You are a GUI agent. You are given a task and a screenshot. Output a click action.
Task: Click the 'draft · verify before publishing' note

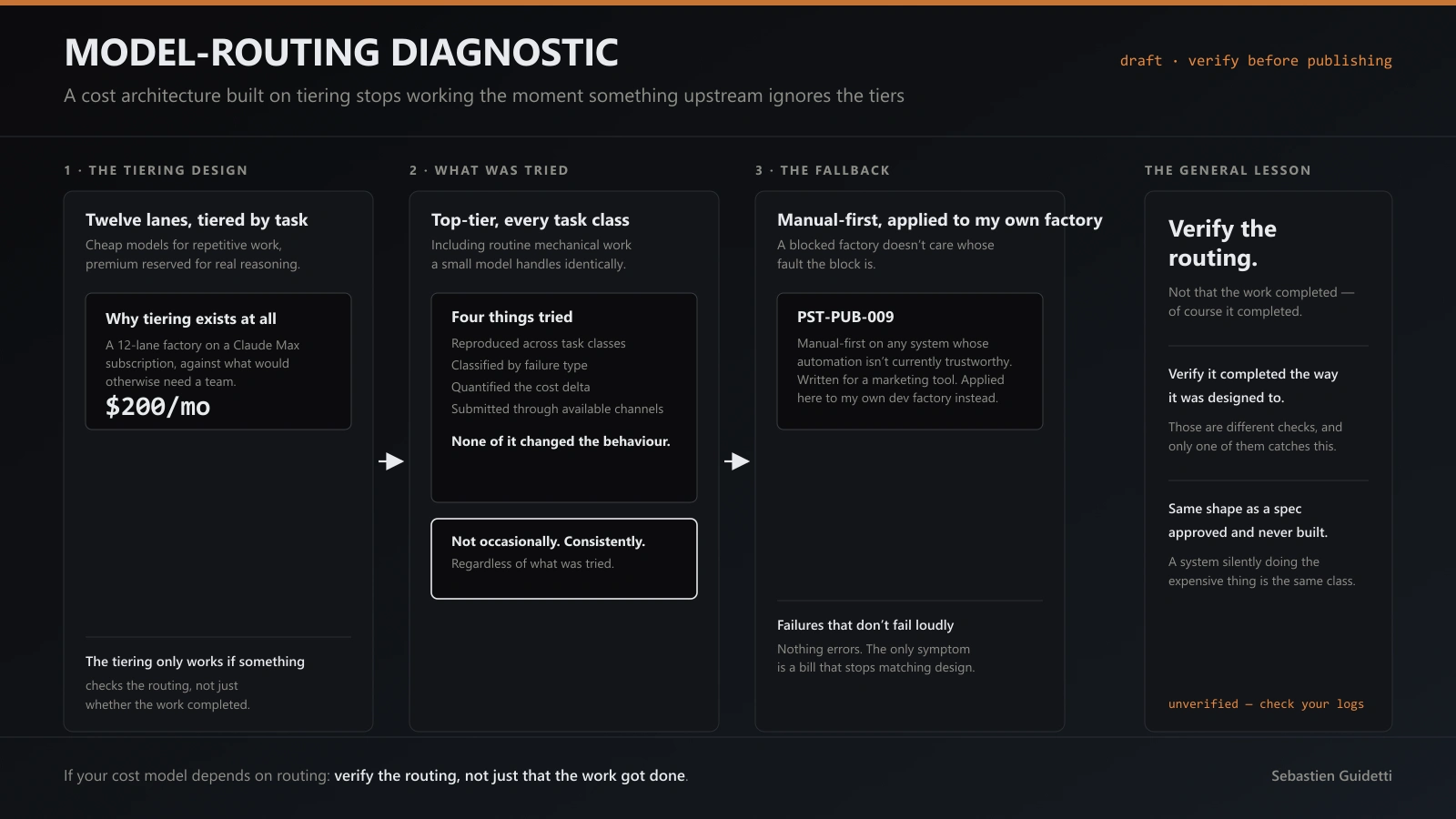pyautogui.click(x=1256, y=61)
